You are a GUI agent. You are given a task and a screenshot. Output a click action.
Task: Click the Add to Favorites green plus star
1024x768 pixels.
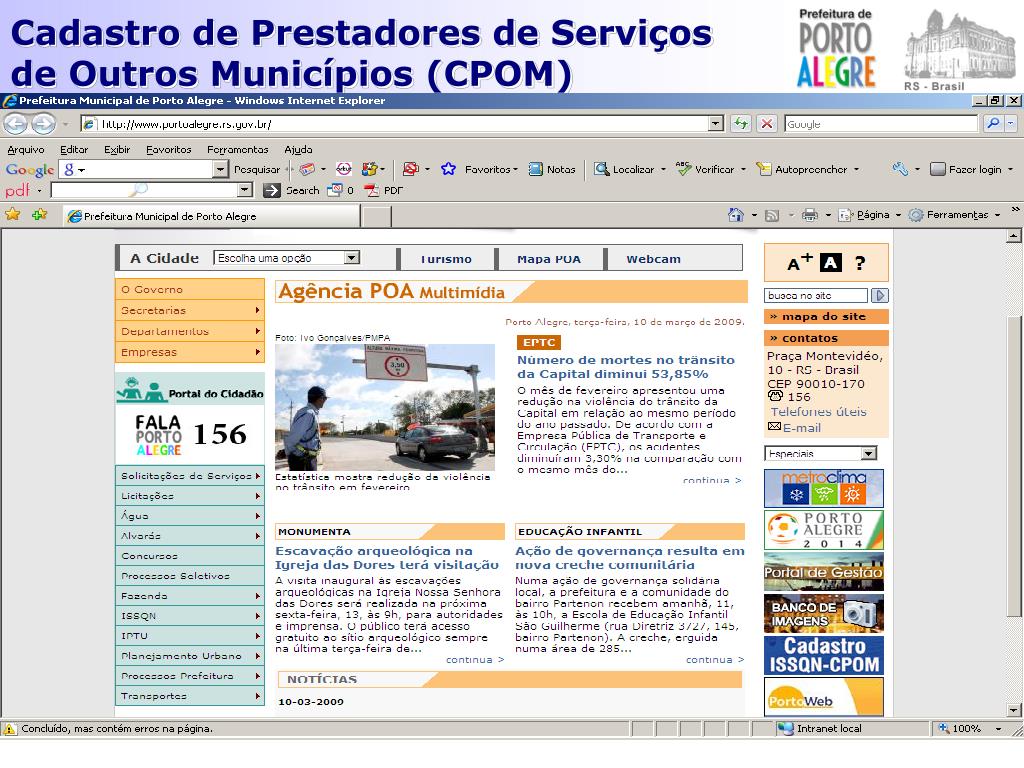pos(39,214)
